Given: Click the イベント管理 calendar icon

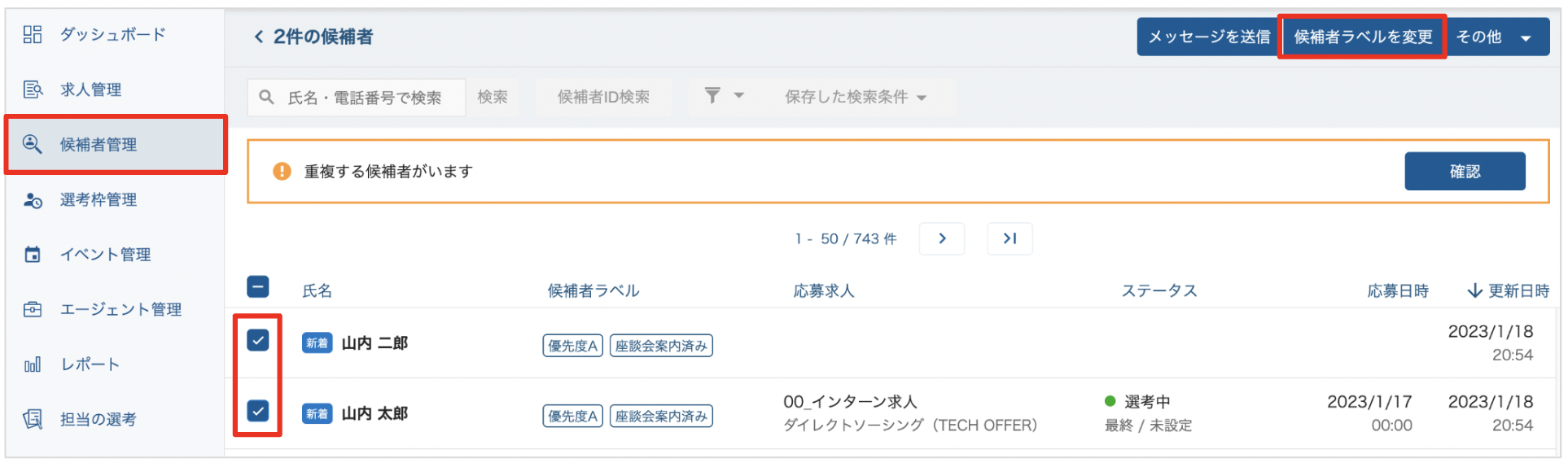Looking at the screenshot, I should tap(33, 255).
